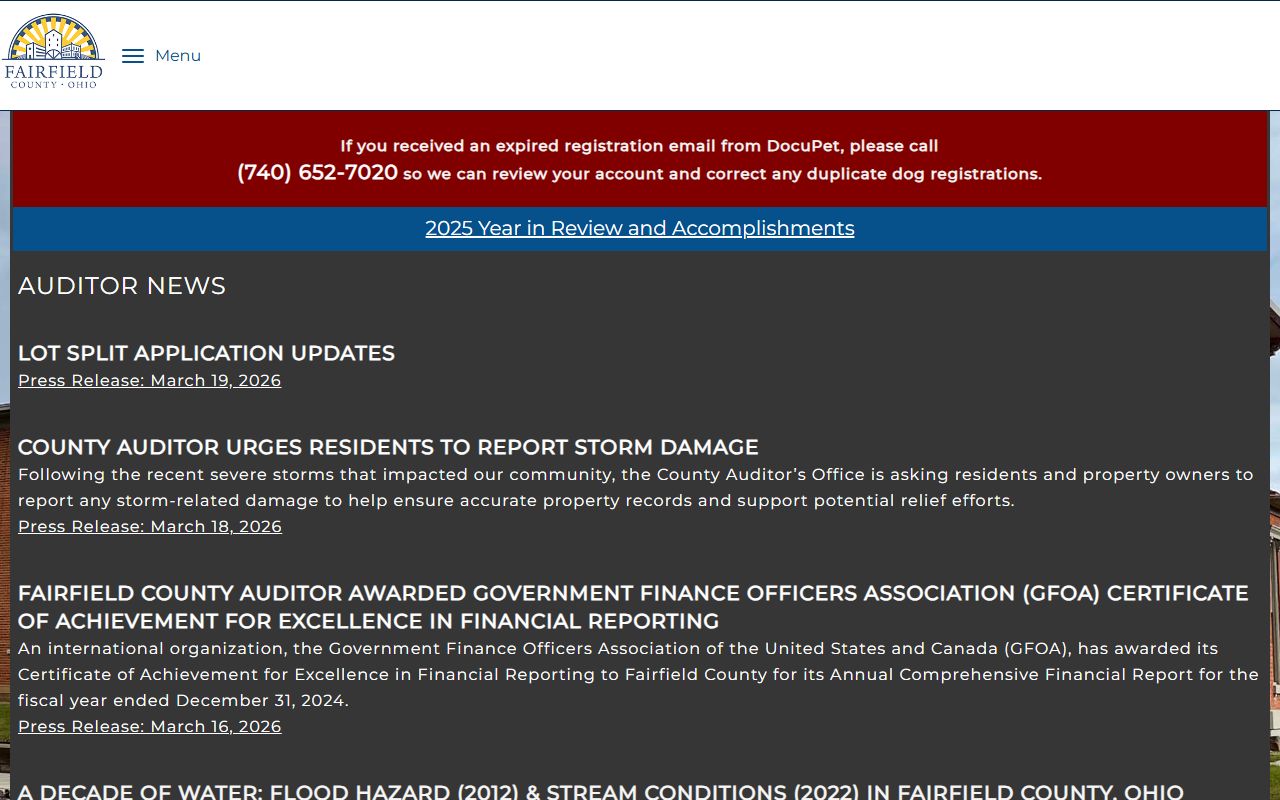Click the (740) 652-7020 phone number
The height and width of the screenshot is (800, 1280).
click(317, 172)
